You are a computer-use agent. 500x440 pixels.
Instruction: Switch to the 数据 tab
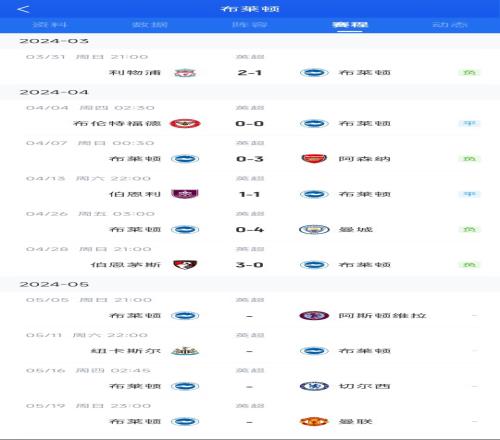tap(150, 25)
